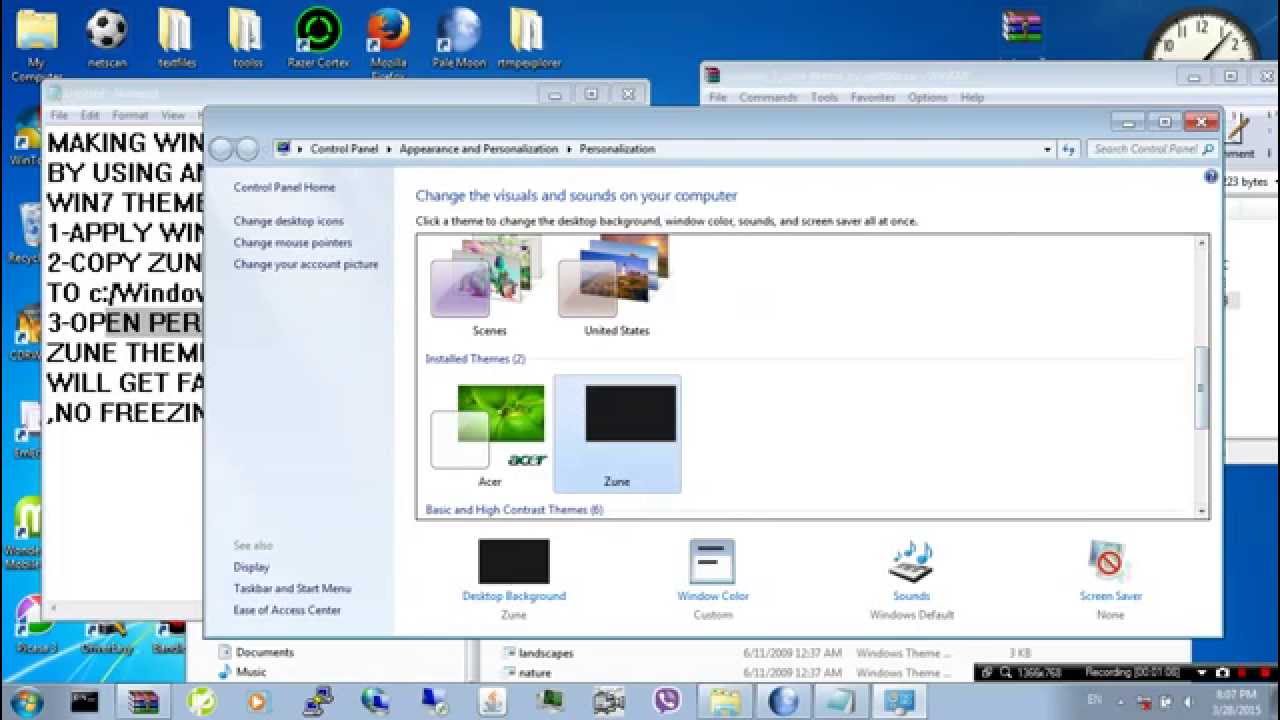Screen dimensions: 1280x720
Task: Switch to Personalization window in taskbar
Action: click(x=899, y=701)
